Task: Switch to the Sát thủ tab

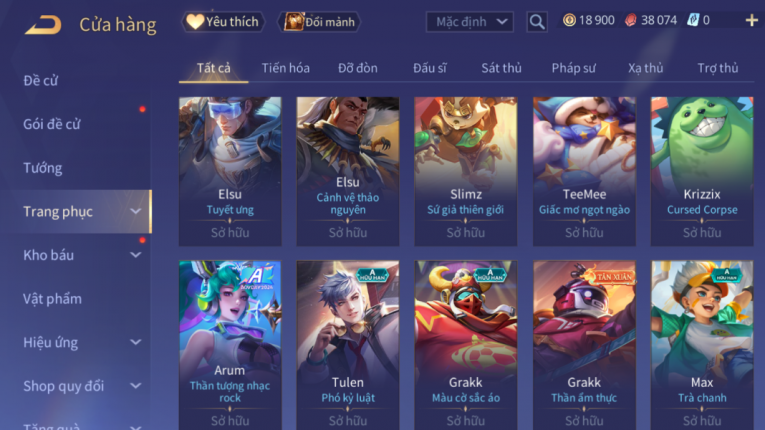Action: click(501, 68)
